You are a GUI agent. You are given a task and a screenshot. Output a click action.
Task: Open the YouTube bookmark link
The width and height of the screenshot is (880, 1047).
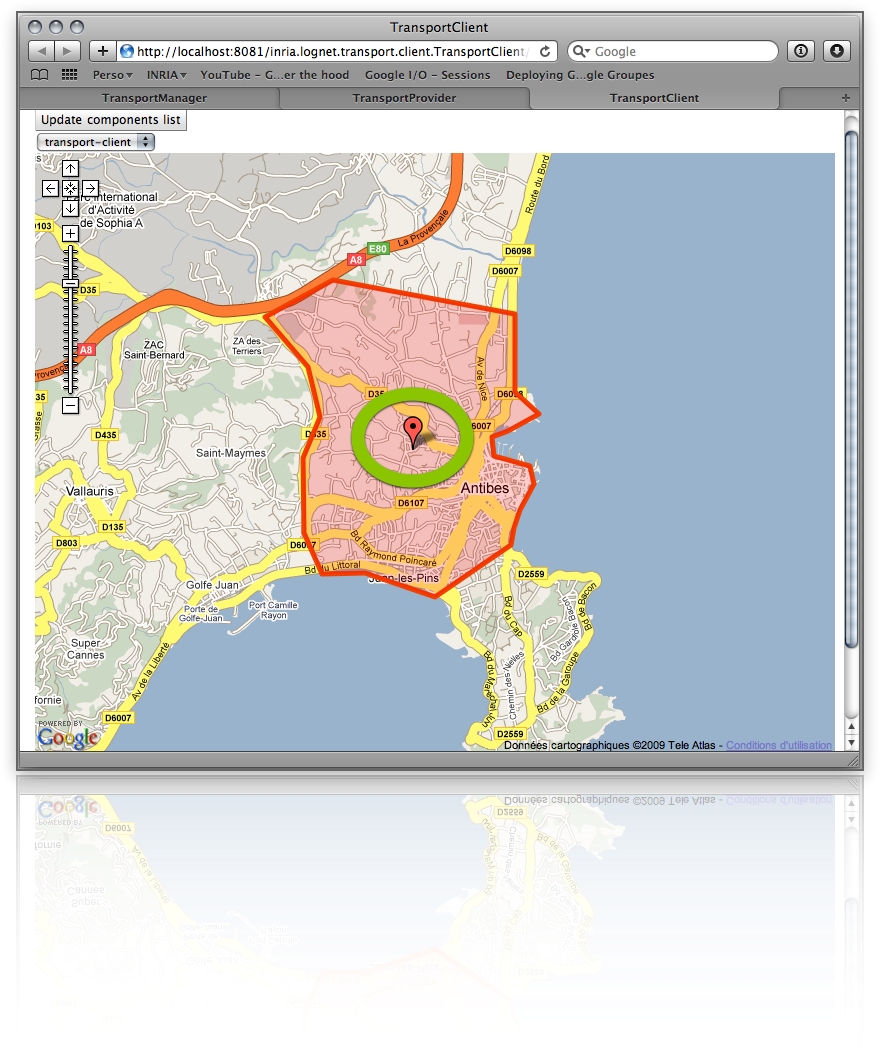(274, 75)
